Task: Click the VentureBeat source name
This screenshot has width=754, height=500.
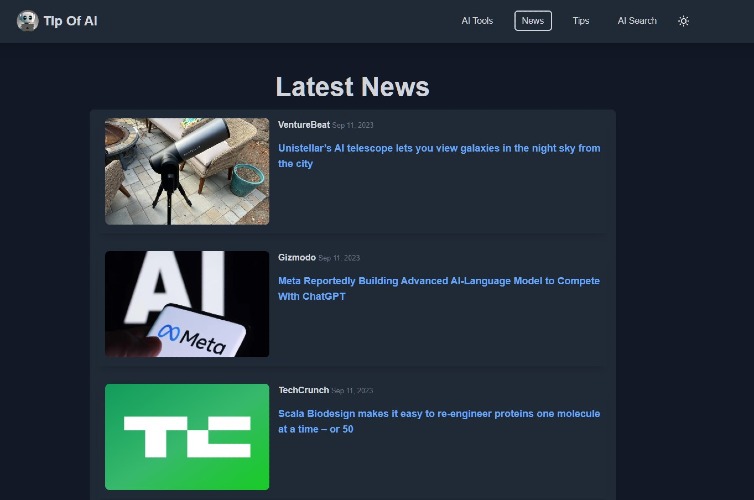Action: click(x=304, y=125)
